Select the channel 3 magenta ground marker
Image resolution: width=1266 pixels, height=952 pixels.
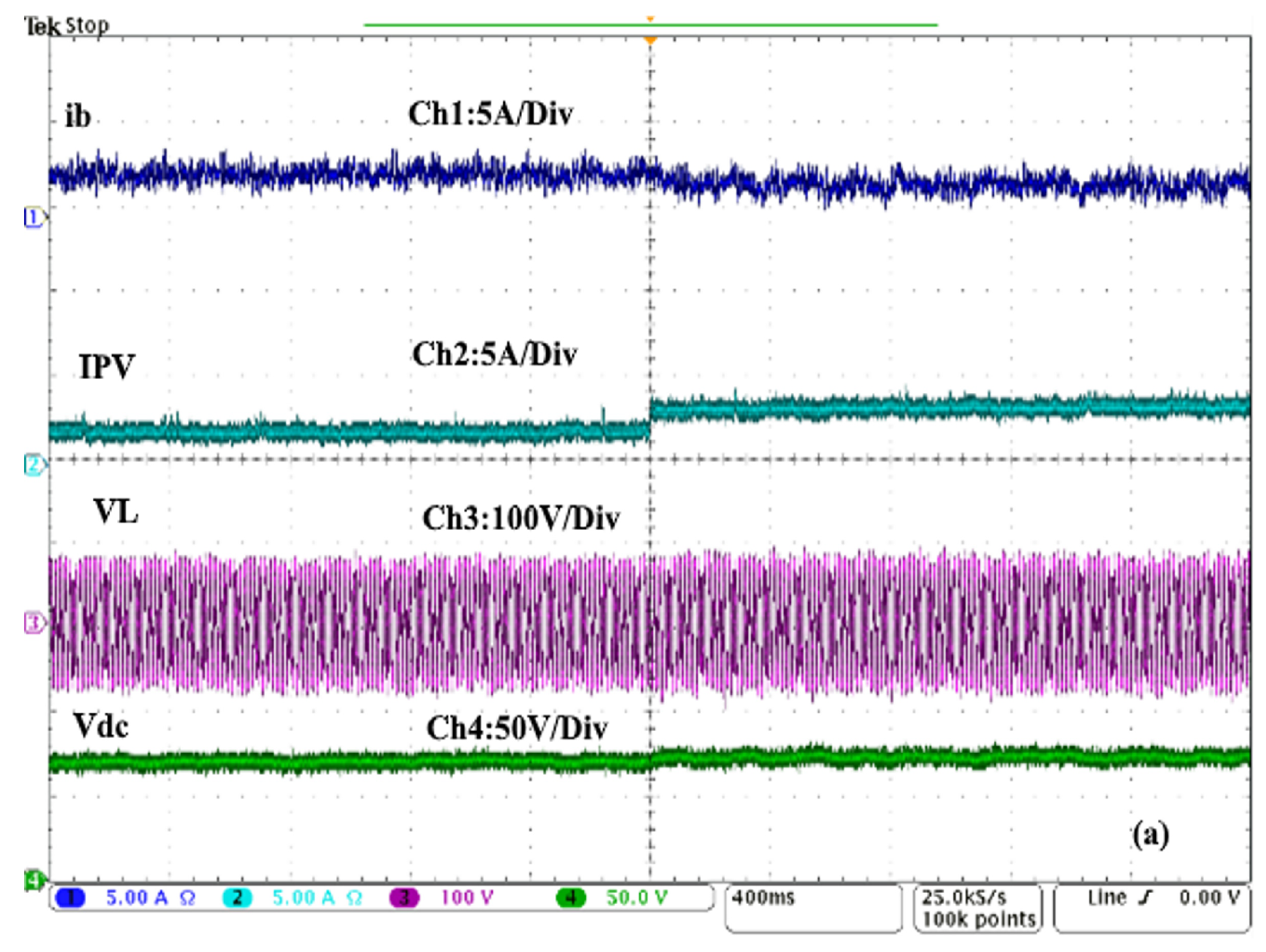pyautogui.click(x=33, y=623)
